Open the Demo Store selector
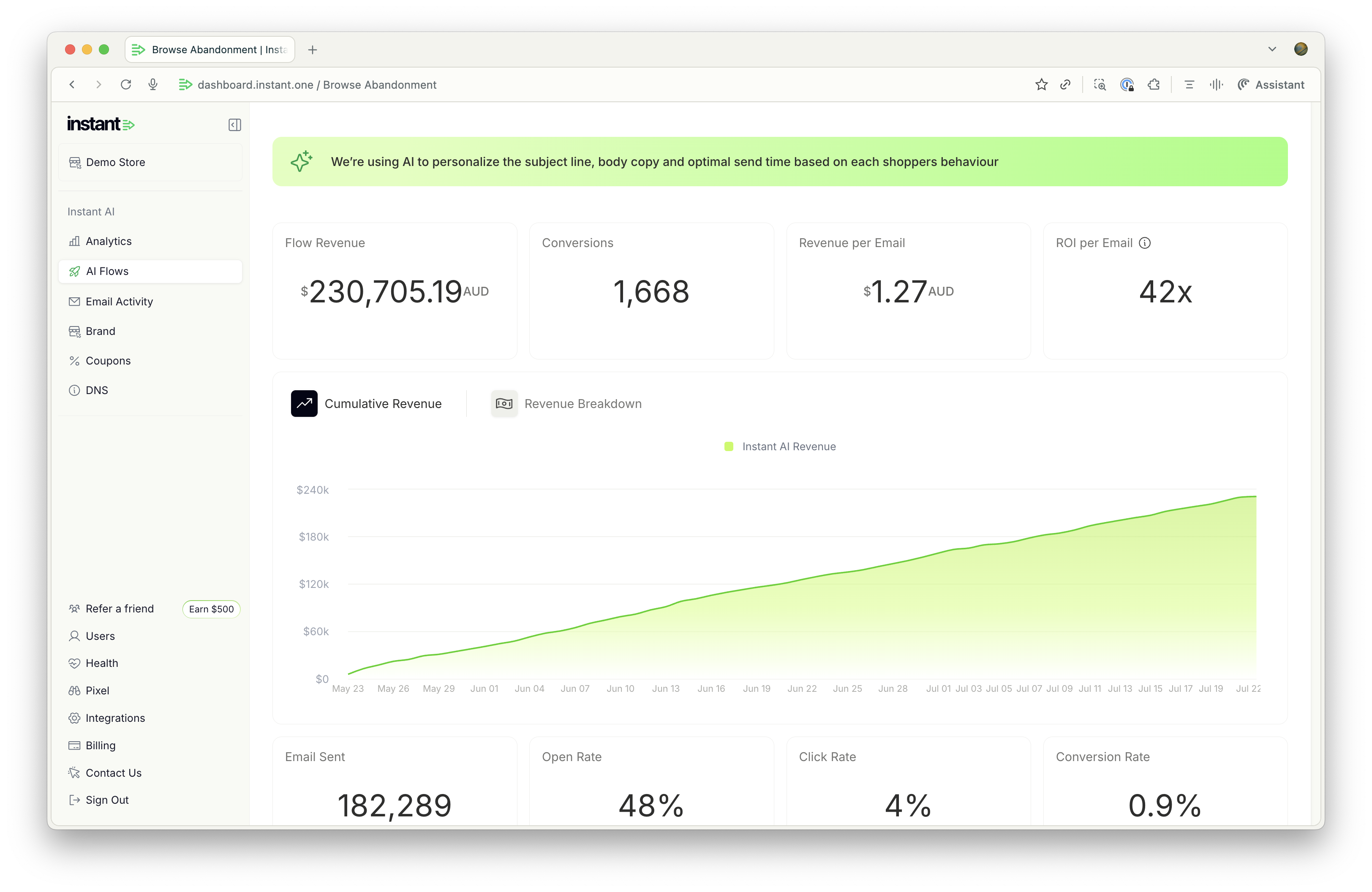 [x=150, y=163]
